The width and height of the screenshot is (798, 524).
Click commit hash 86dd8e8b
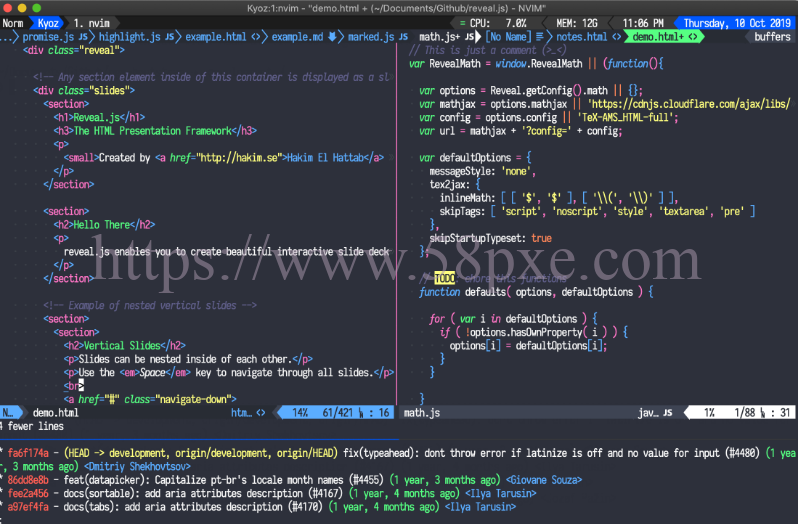28,480
